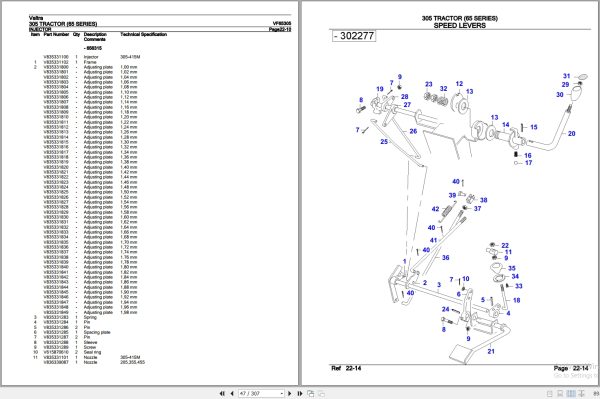
Task: Go to the previous page
Action: pos(232,393)
